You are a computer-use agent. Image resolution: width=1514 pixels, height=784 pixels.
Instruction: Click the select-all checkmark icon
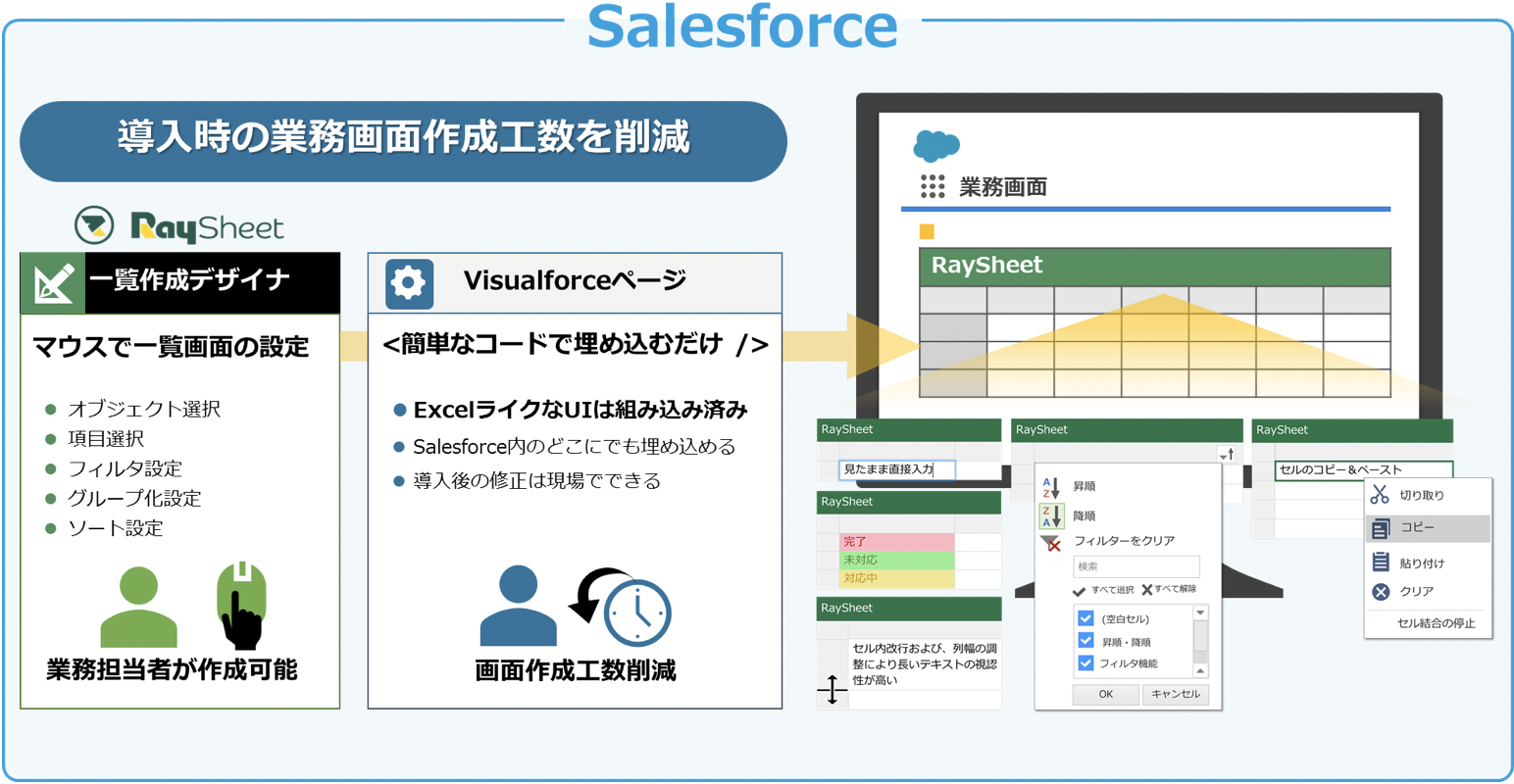click(x=1080, y=591)
